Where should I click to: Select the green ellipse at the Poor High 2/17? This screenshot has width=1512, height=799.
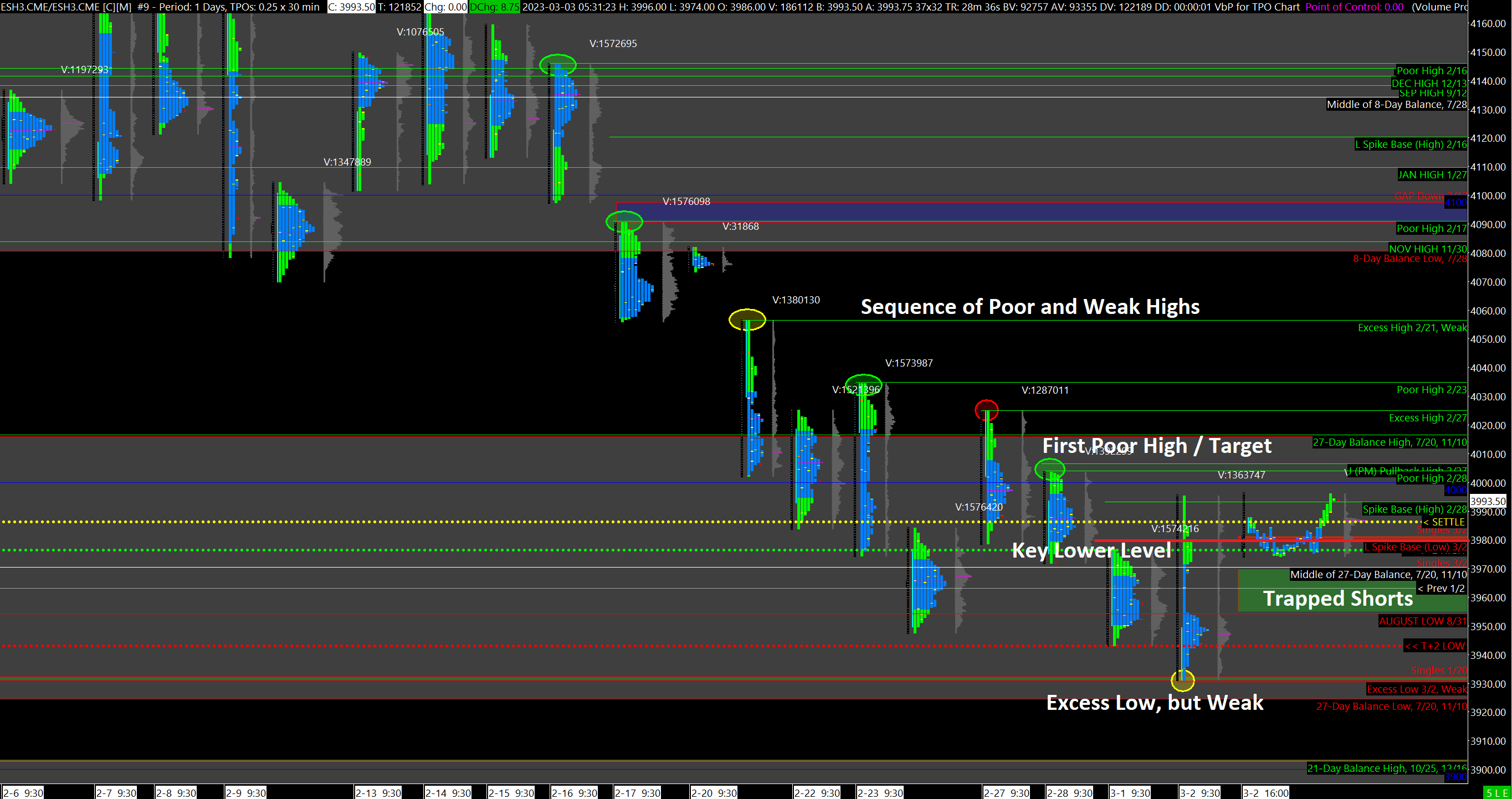click(624, 221)
